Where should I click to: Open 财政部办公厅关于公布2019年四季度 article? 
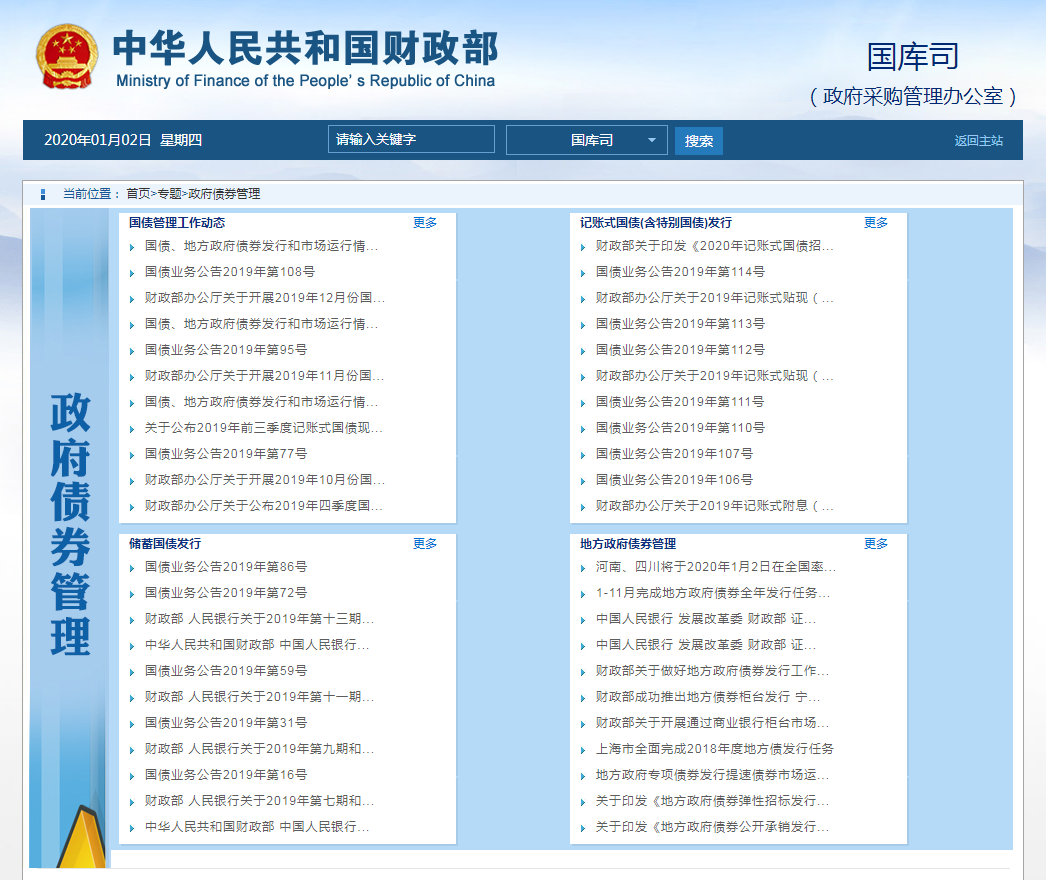point(264,506)
